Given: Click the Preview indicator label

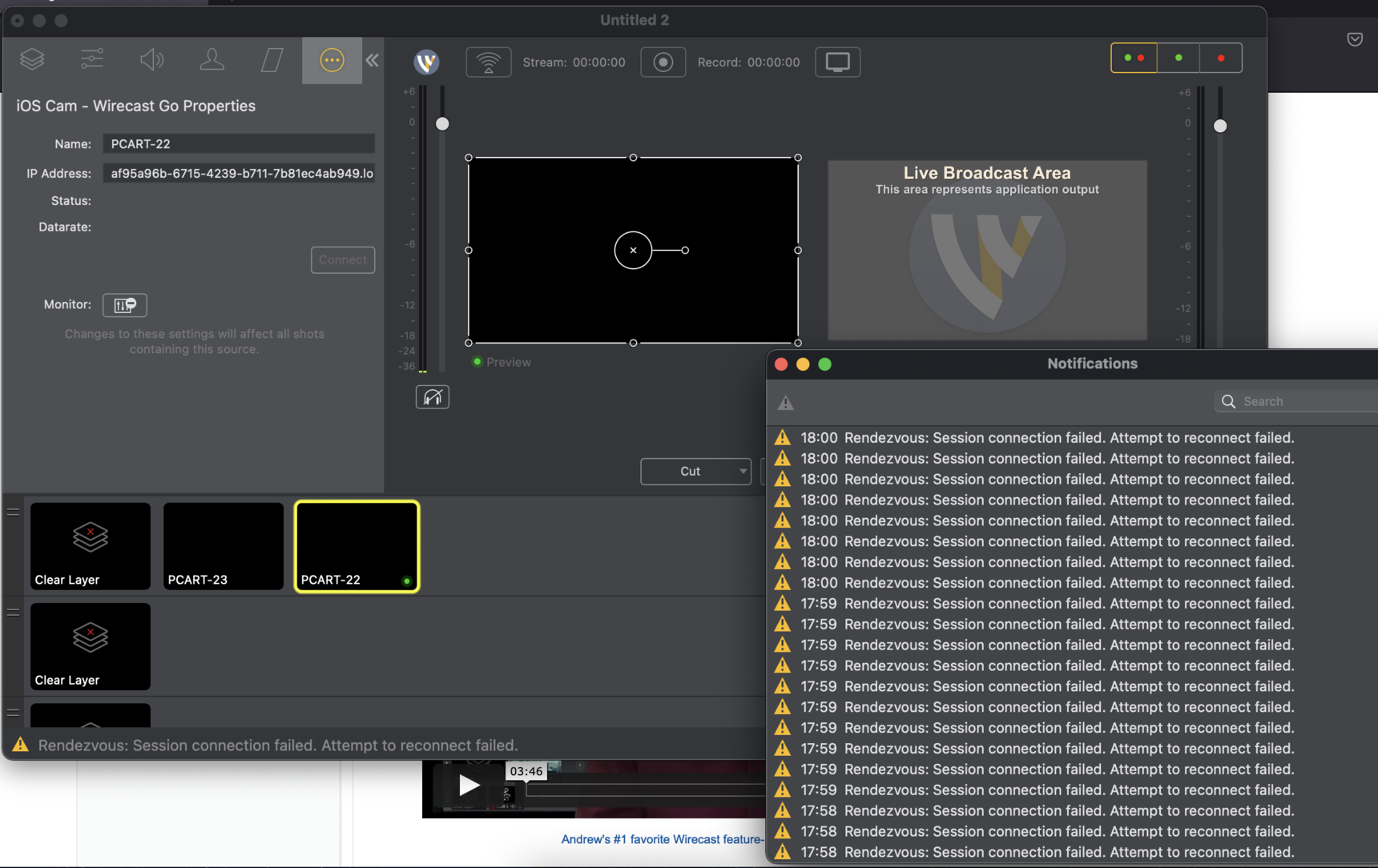Looking at the screenshot, I should (x=509, y=362).
